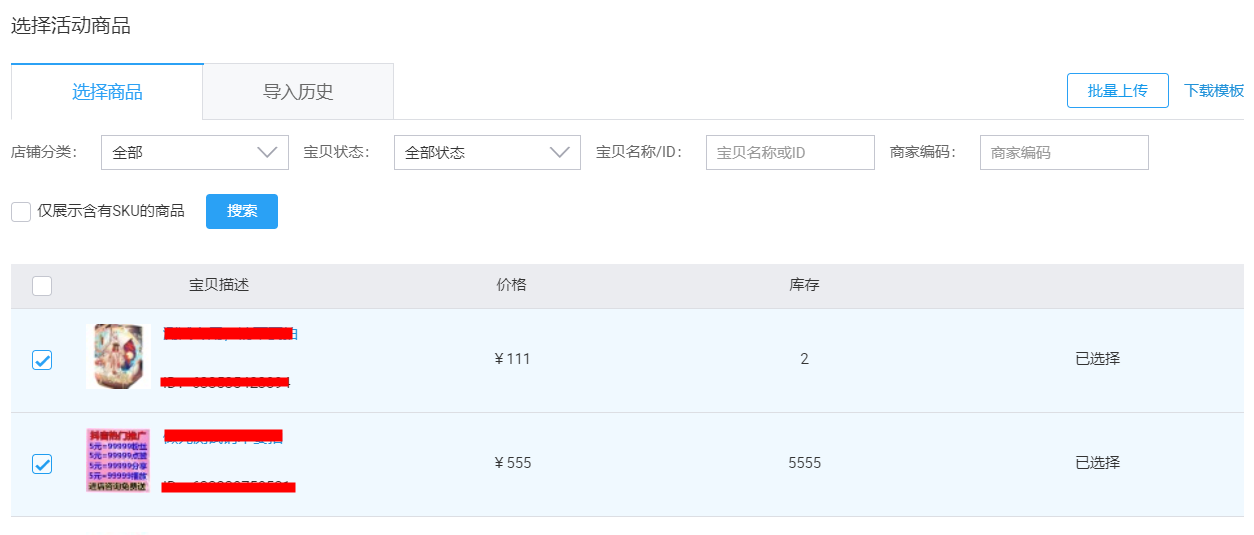Focus the 商家编码 input field

[1064, 152]
